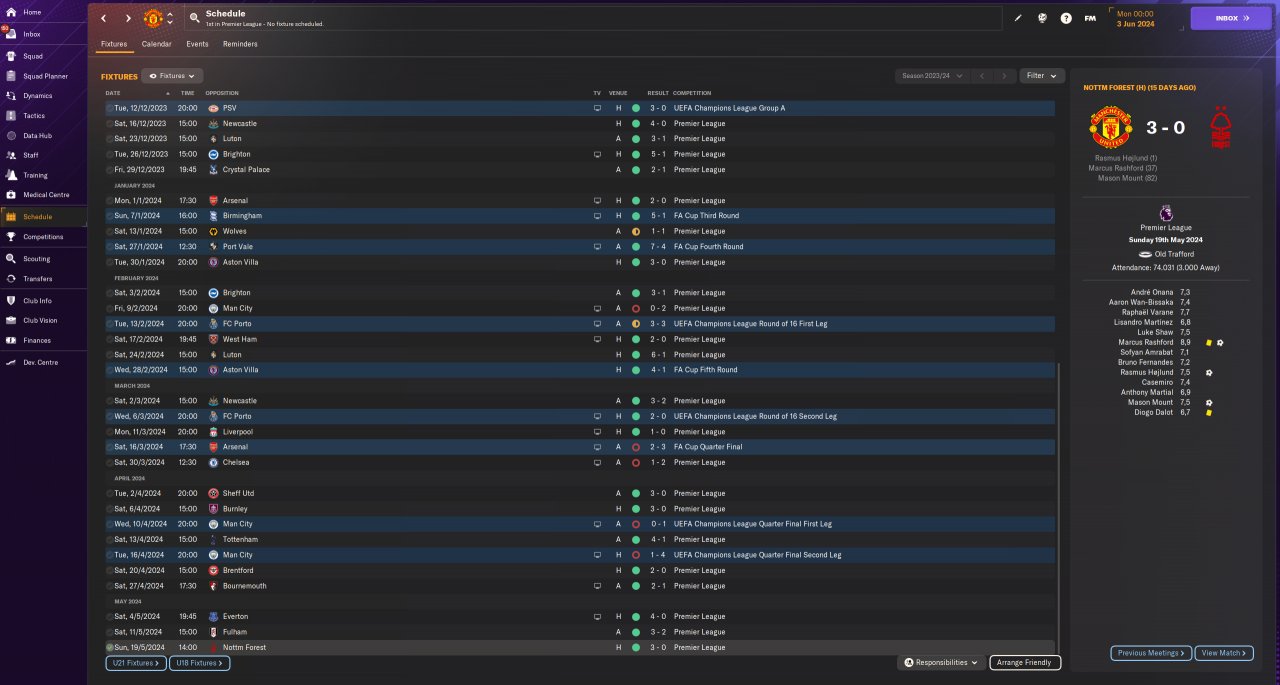Click the help question mark icon

point(1066,18)
